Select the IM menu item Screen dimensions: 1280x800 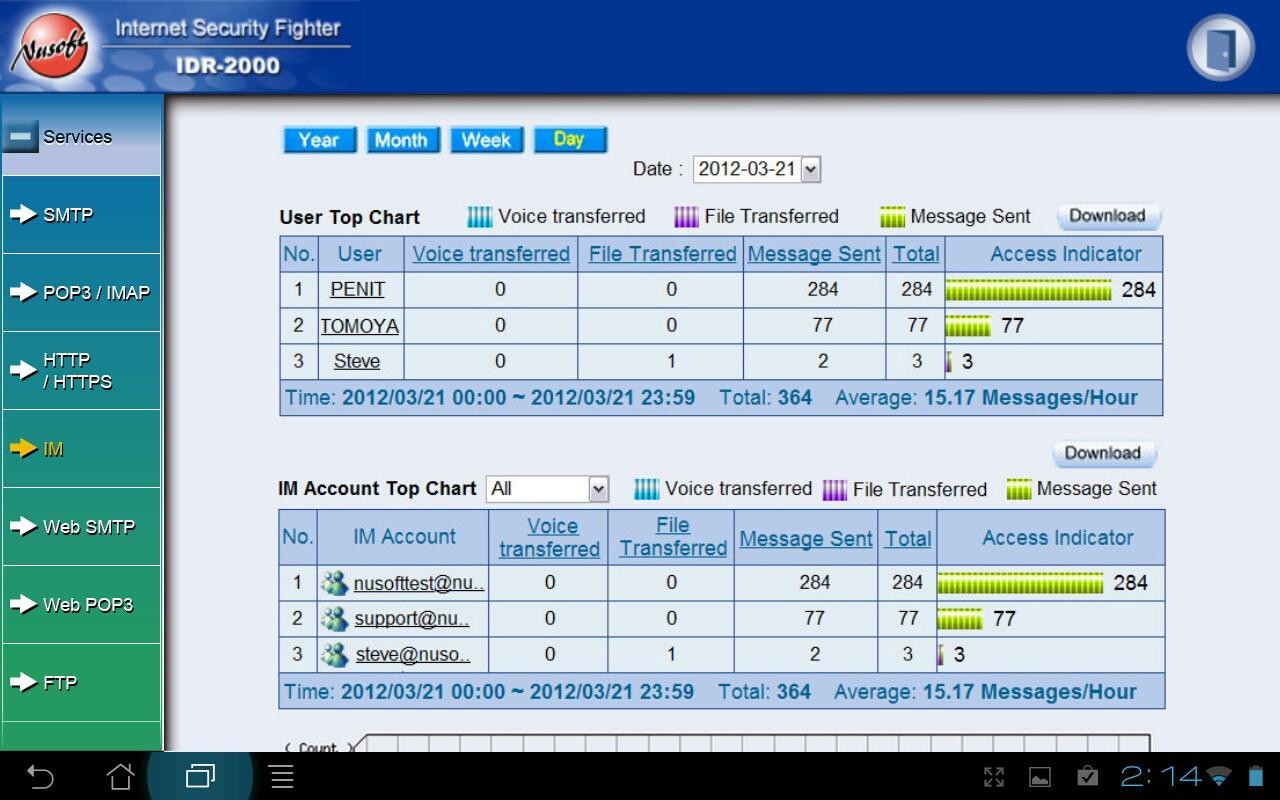point(82,449)
